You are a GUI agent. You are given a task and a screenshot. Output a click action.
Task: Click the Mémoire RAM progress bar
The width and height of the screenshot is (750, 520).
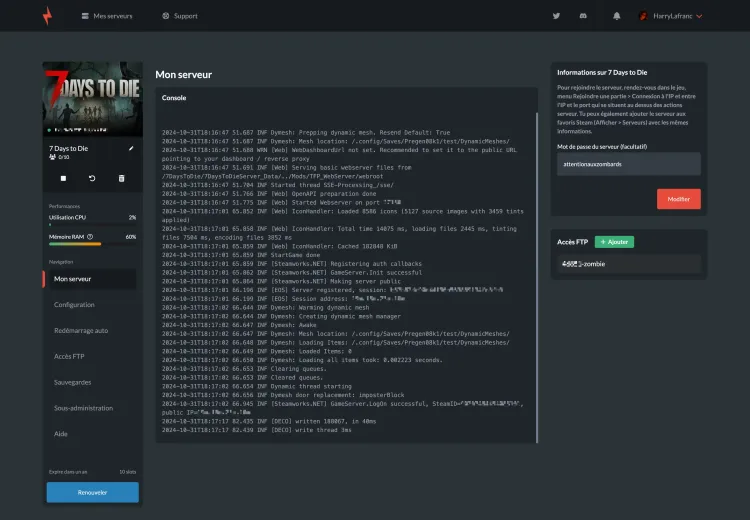point(92,244)
